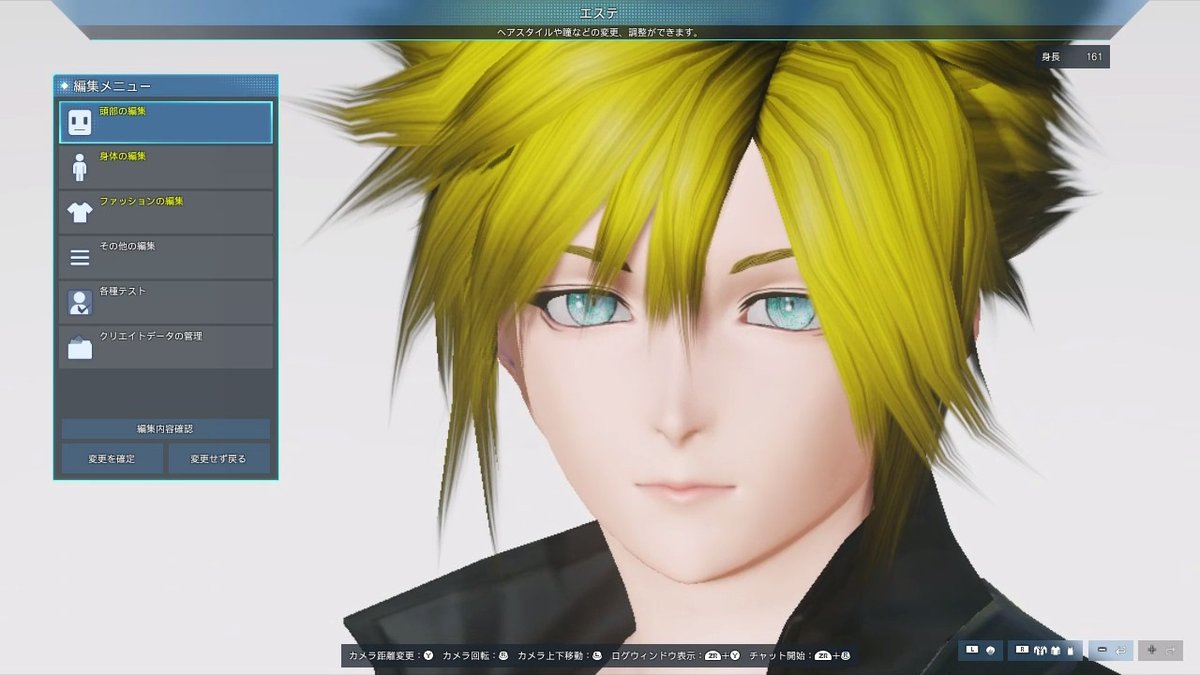Click the ヘアスタイルや瞳 description text
The height and width of the screenshot is (675, 1200).
(599, 32)
